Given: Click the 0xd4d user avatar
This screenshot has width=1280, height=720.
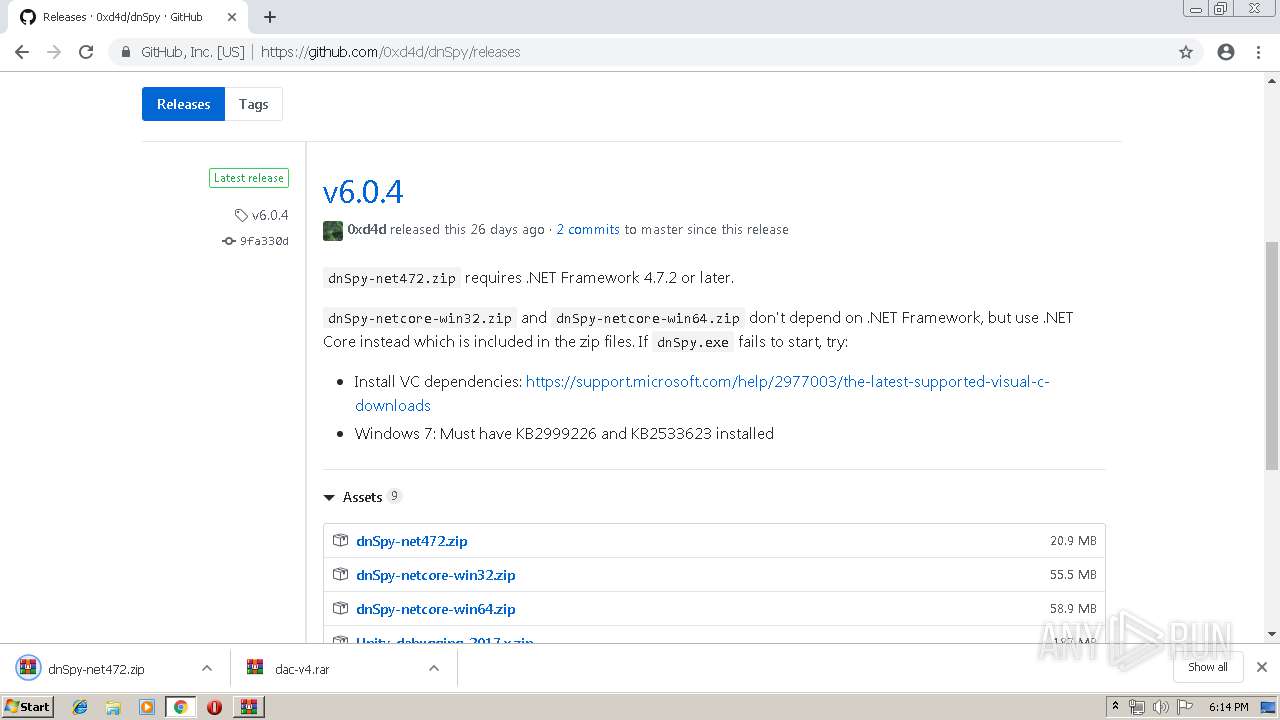Looking at the screenshot, I should coord(333,230).
